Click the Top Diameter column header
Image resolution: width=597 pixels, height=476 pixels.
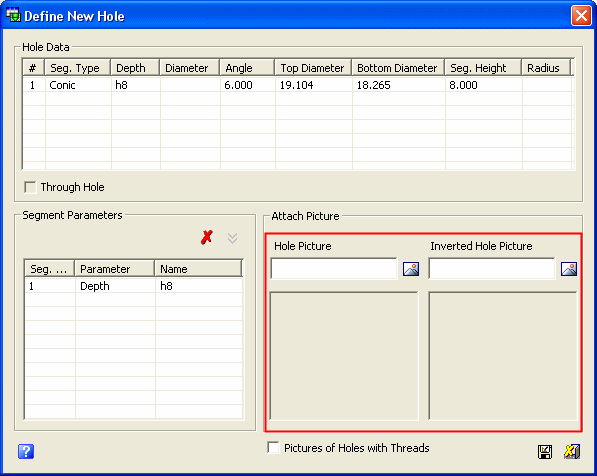[x=313, y=68]
